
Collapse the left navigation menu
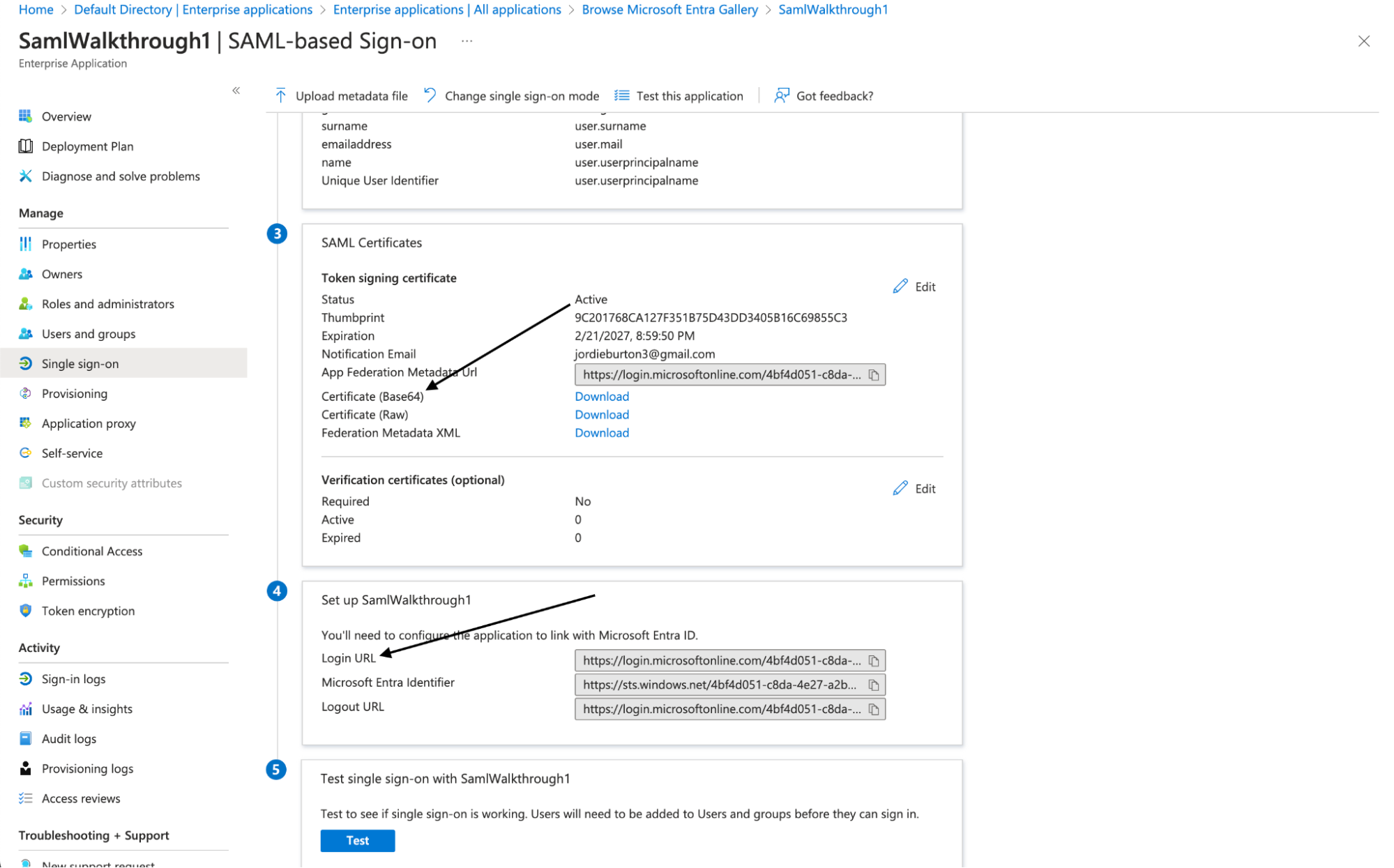(x=236, y=91)
